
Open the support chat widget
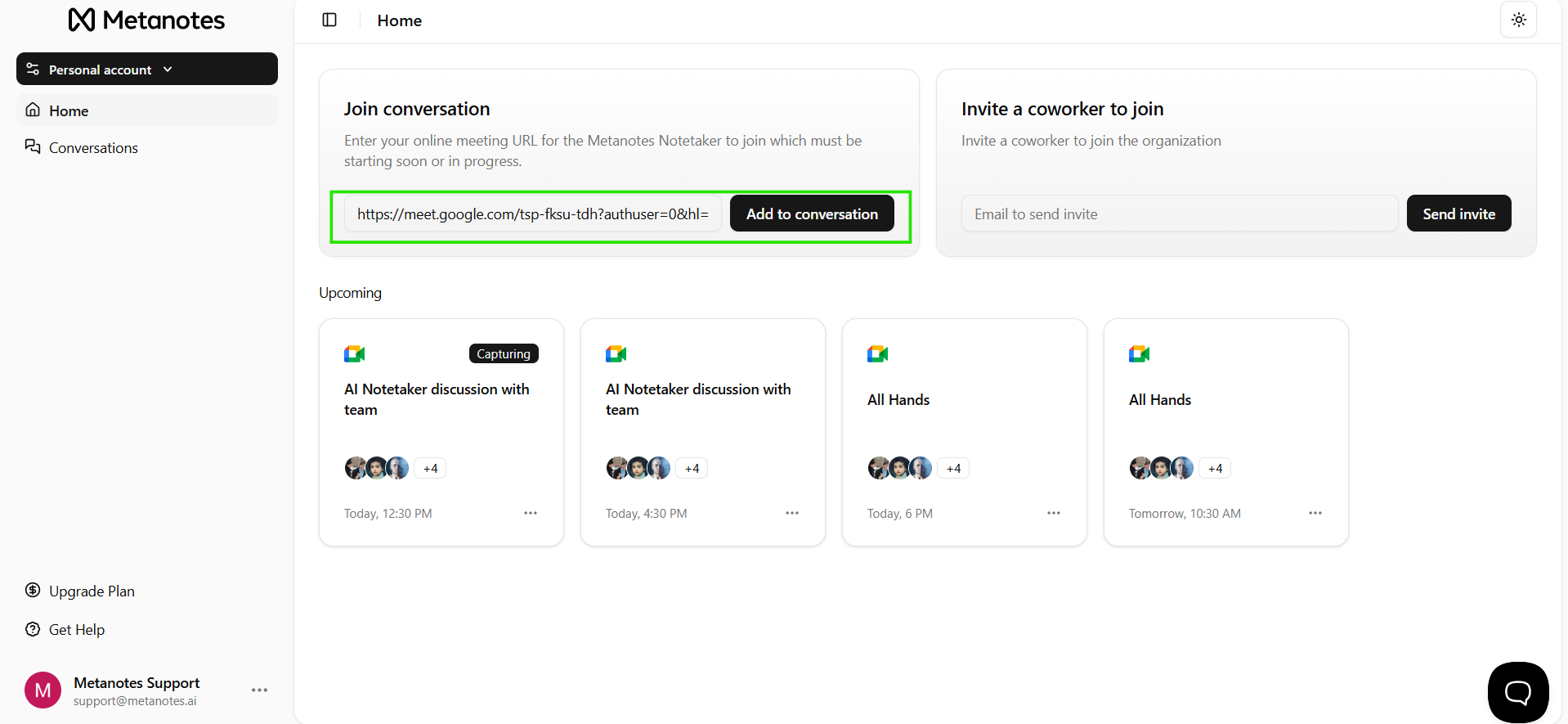tap(1518, 692)
